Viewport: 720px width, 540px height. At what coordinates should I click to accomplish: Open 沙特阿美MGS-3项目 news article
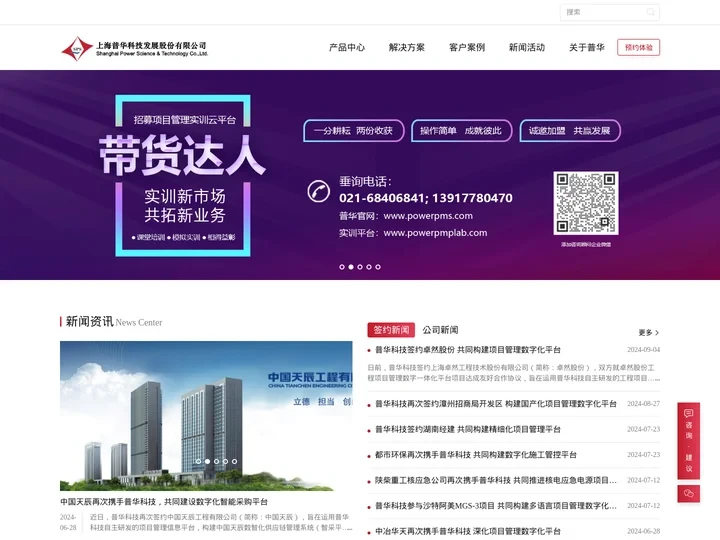point(495,506)
